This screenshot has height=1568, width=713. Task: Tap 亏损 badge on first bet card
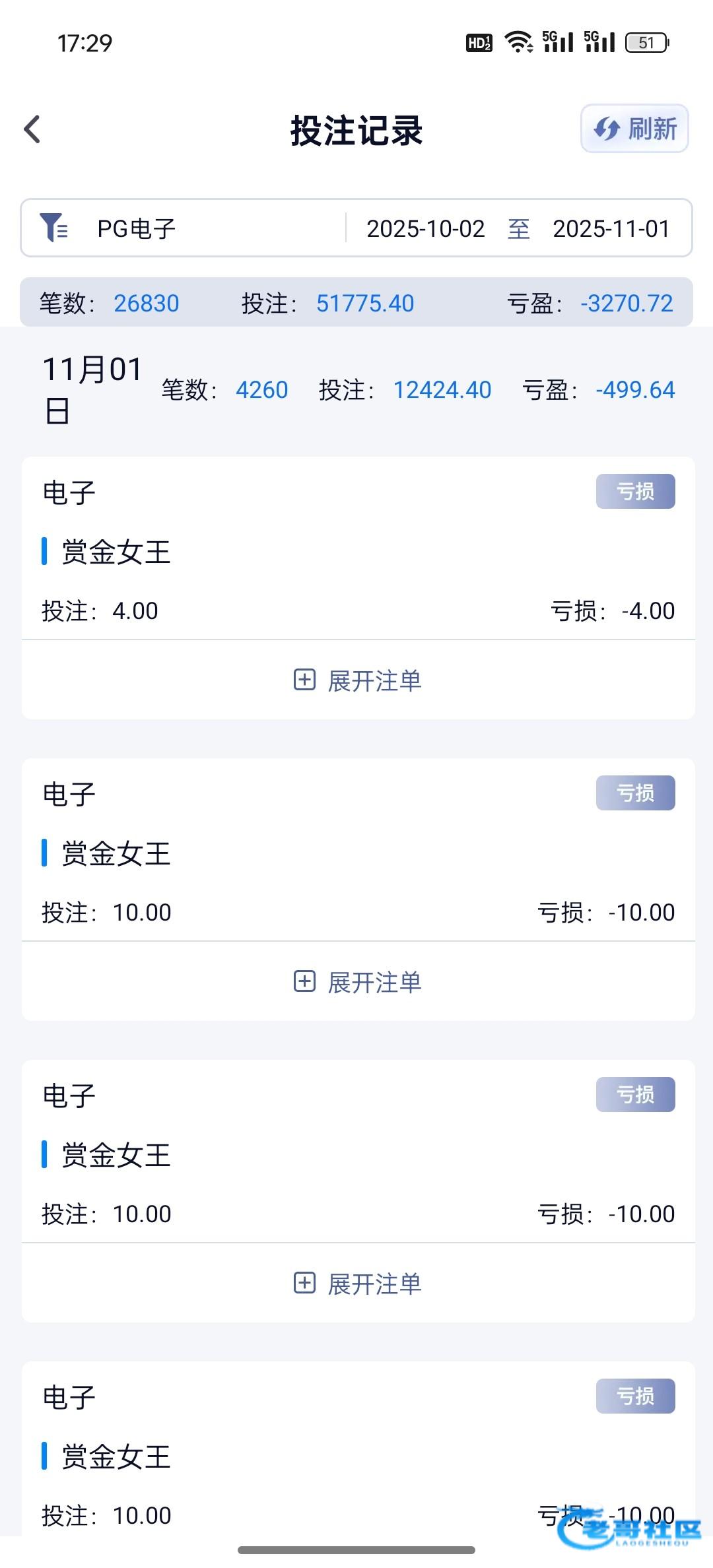pos(635,492)
